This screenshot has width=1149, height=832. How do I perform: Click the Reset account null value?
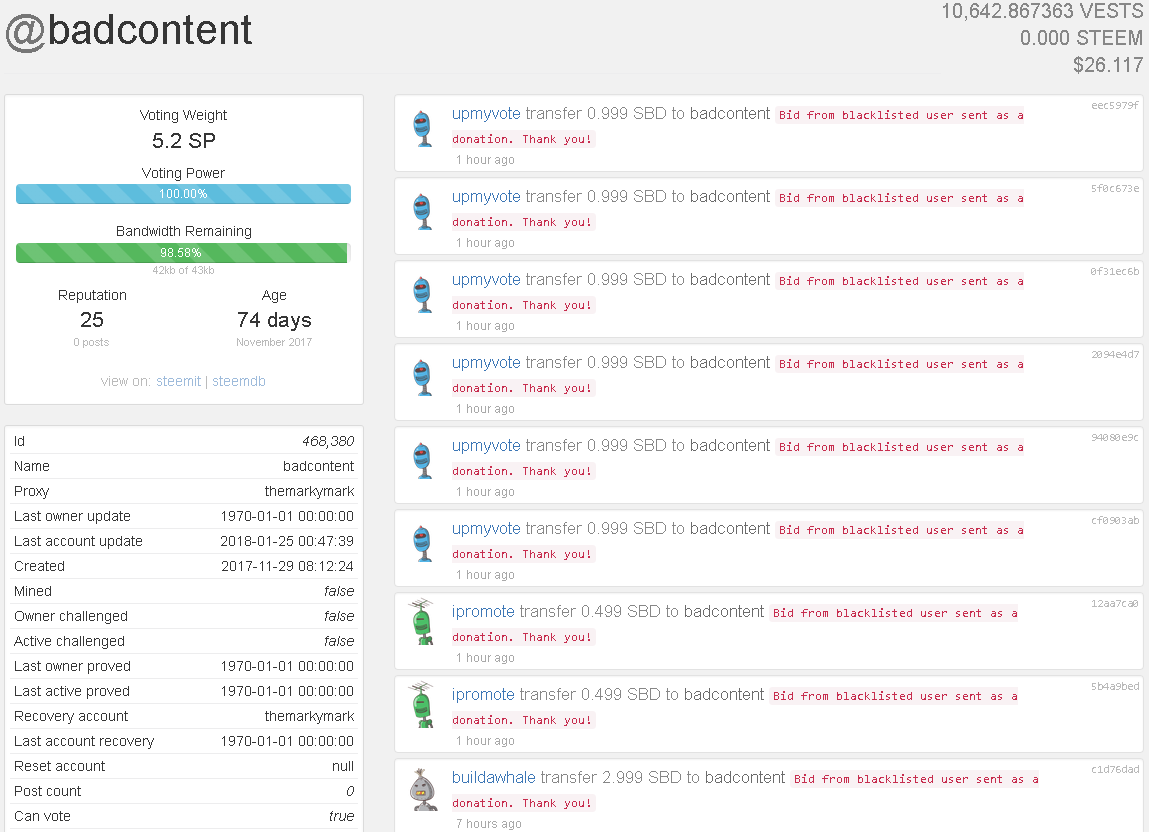point(342,766)
